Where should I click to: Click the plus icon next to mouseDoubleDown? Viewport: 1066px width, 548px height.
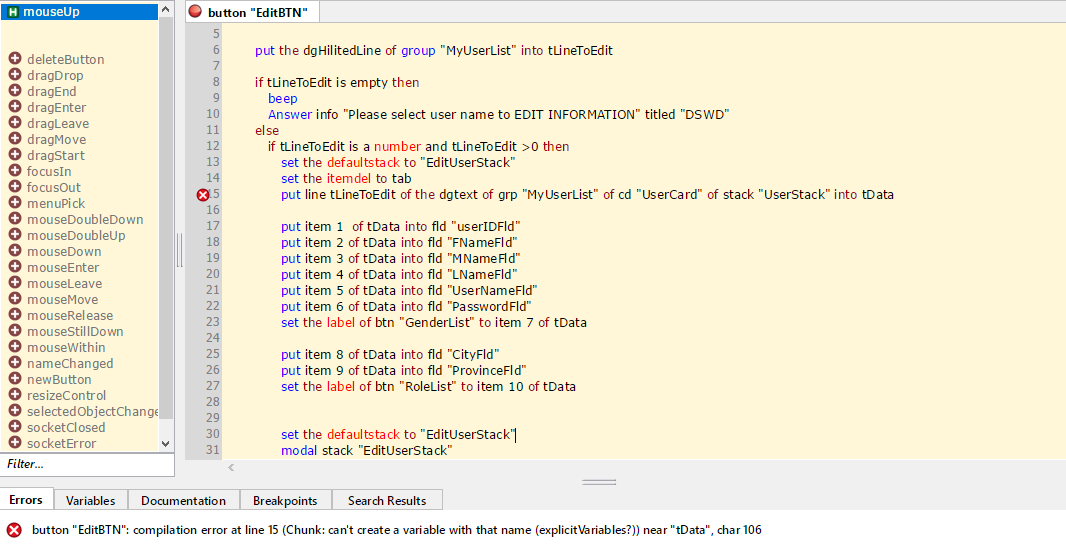[15, 219]
